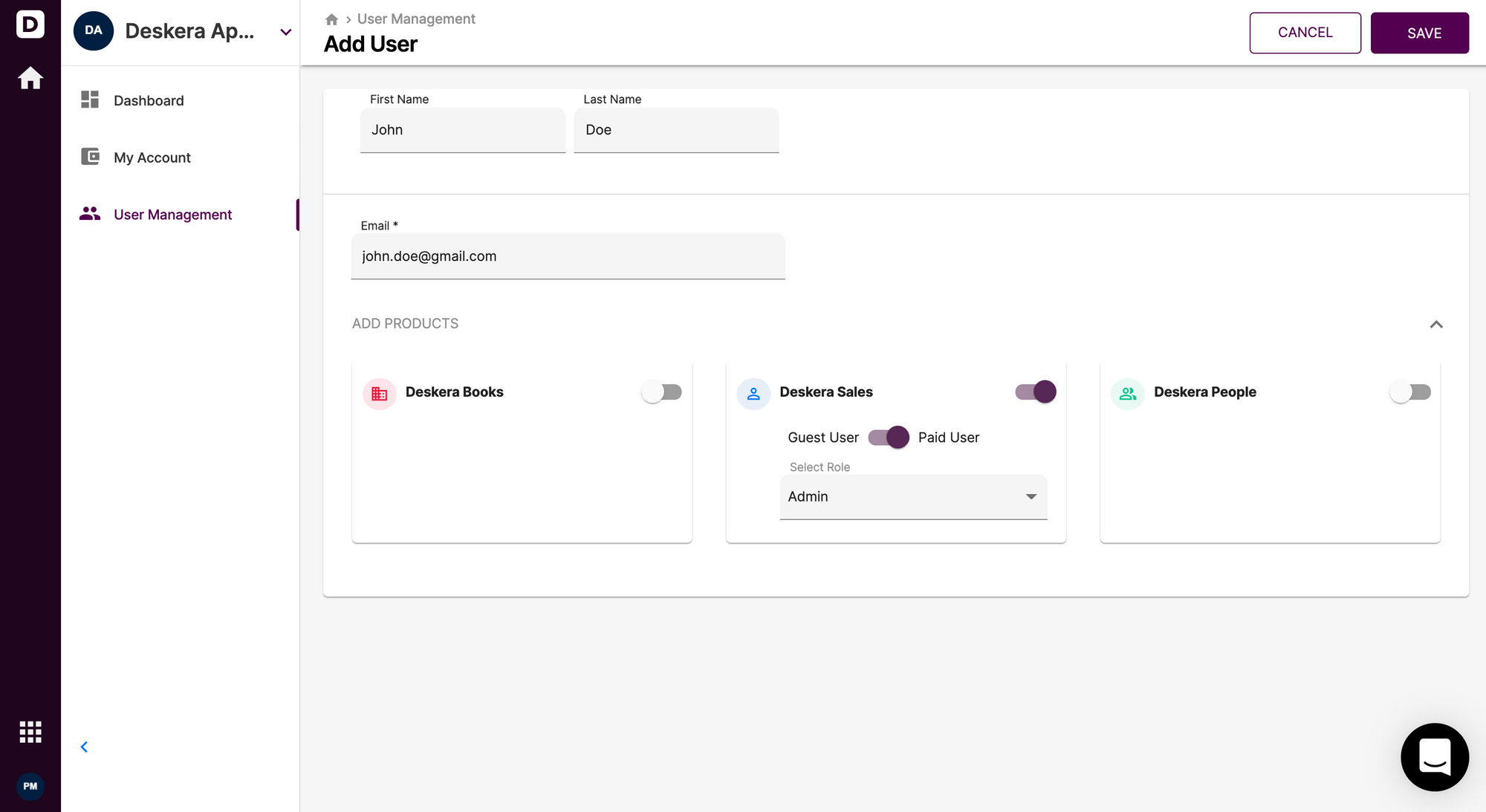The image size is (1486, 812).
Task: Enable the Deskera People toggle
Action: [x=1410, y=392]
